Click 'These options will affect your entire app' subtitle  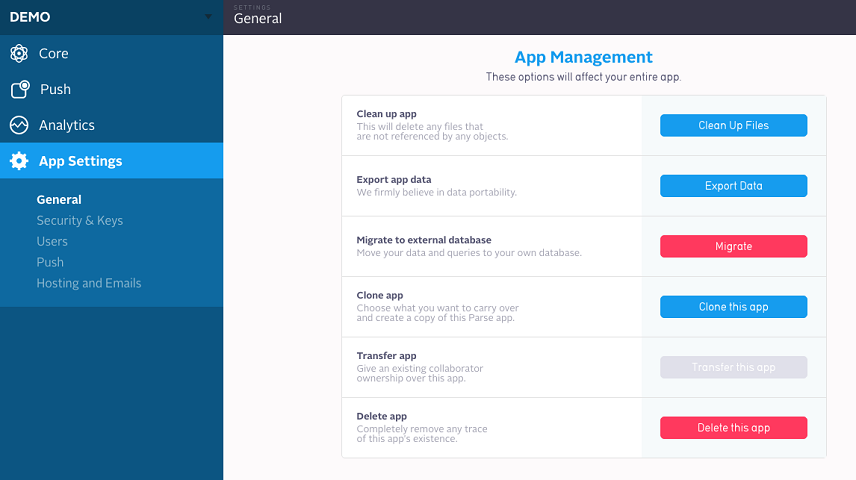click(583, 77)
